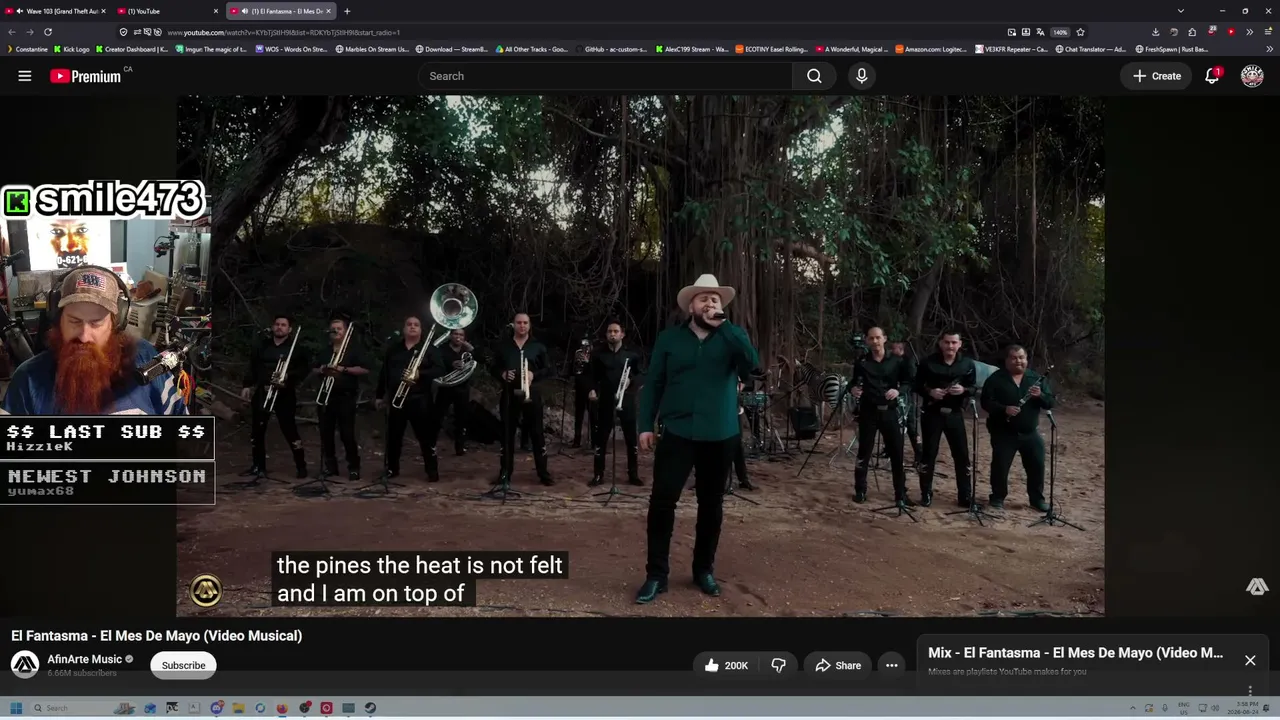The image size is (1280, 720).
Task: Open the YouTube guide hamburger menu
Action: click(x=25, y=76)
